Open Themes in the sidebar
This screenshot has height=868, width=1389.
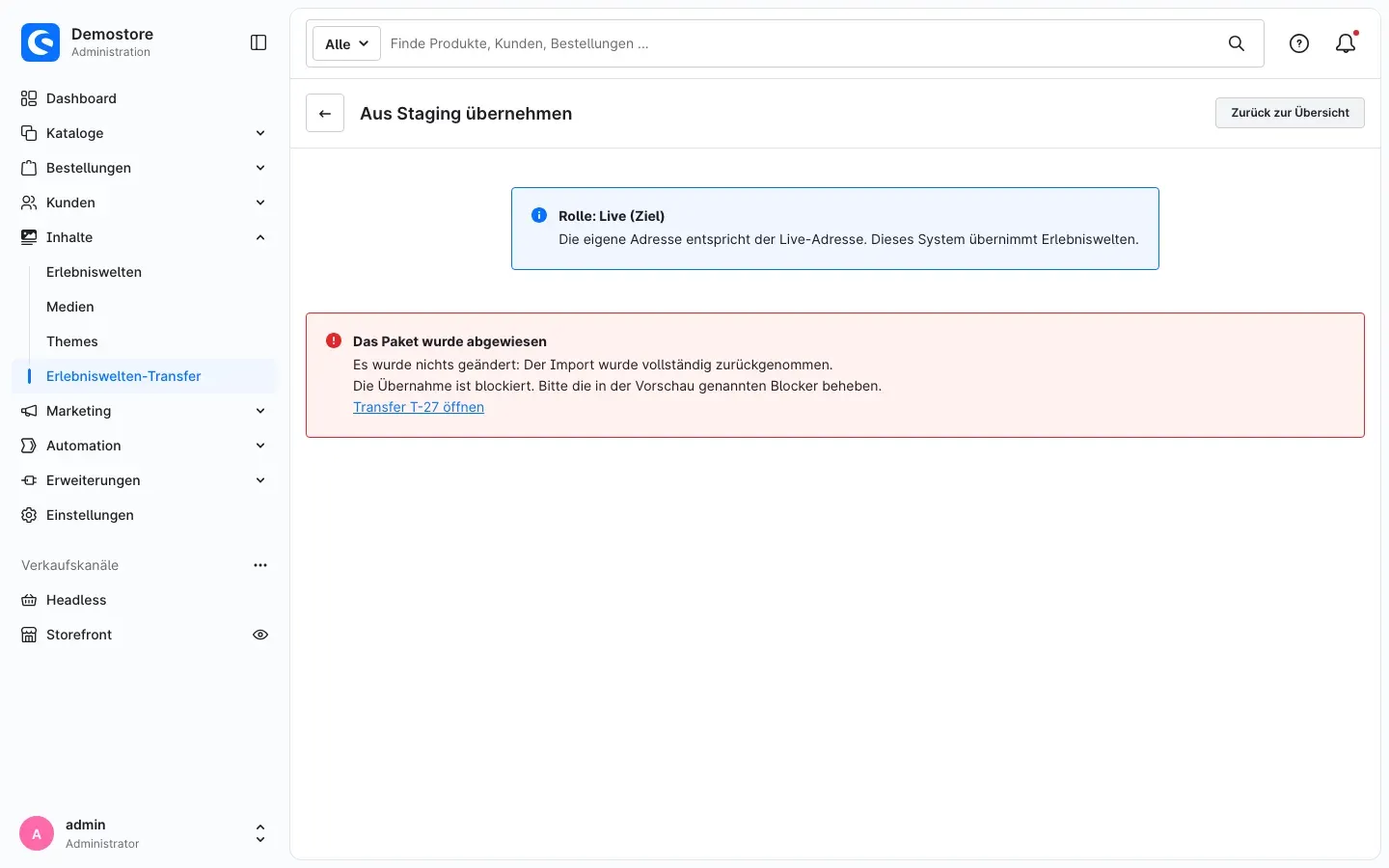tap(72, 341)
